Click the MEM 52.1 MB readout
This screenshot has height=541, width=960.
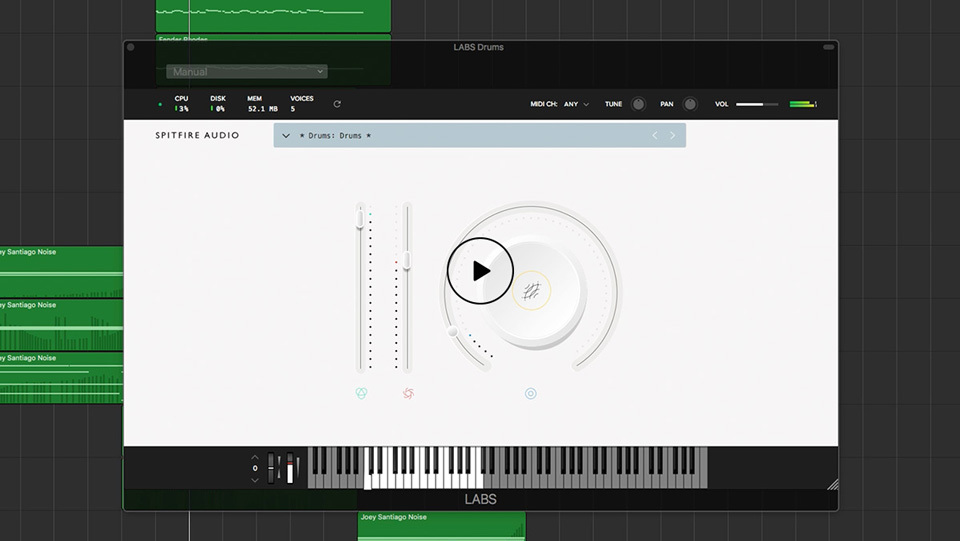(x=262, y=103)
